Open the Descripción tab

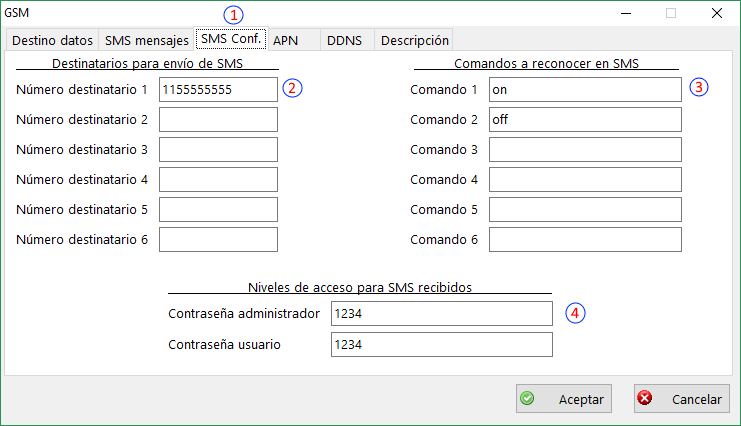point(414,40)
